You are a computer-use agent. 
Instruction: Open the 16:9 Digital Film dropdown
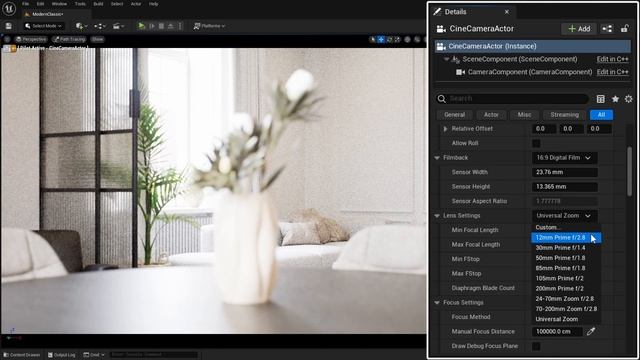pos(564,158)
